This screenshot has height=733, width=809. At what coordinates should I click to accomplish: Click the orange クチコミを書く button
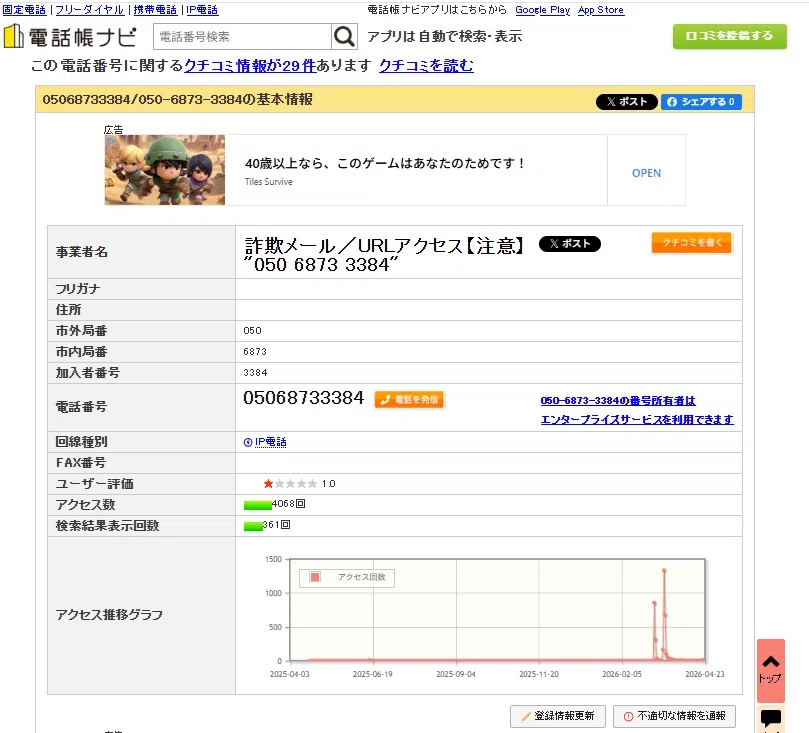point(691,242)
